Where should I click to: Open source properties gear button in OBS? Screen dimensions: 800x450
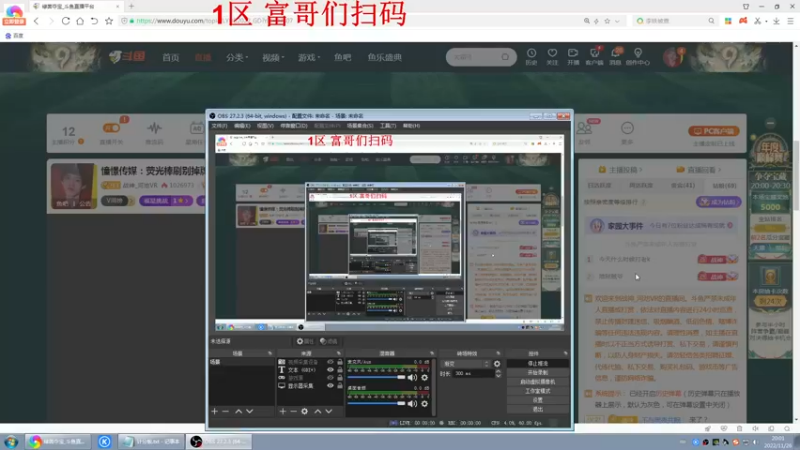[305, 341]
